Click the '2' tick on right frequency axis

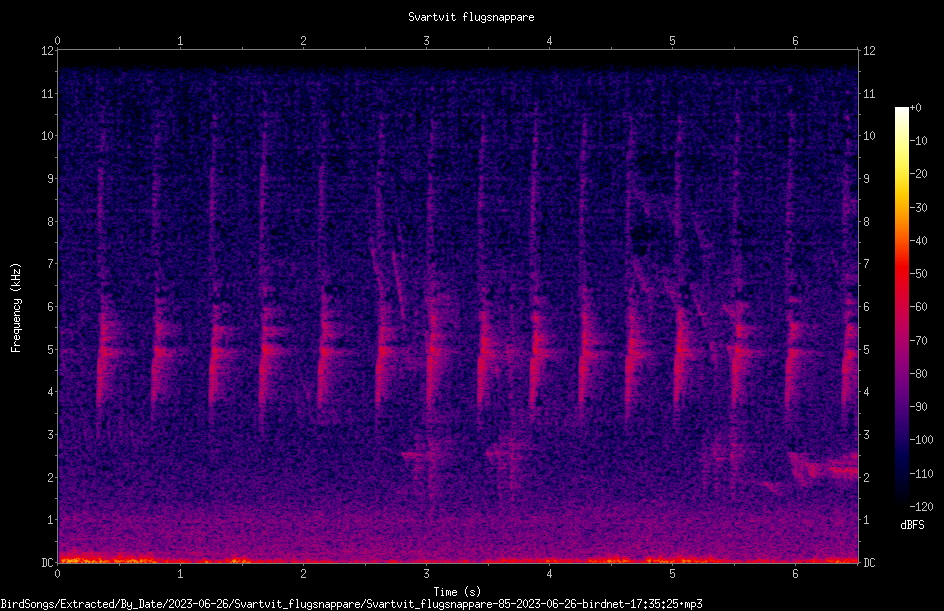coord(866,477)
